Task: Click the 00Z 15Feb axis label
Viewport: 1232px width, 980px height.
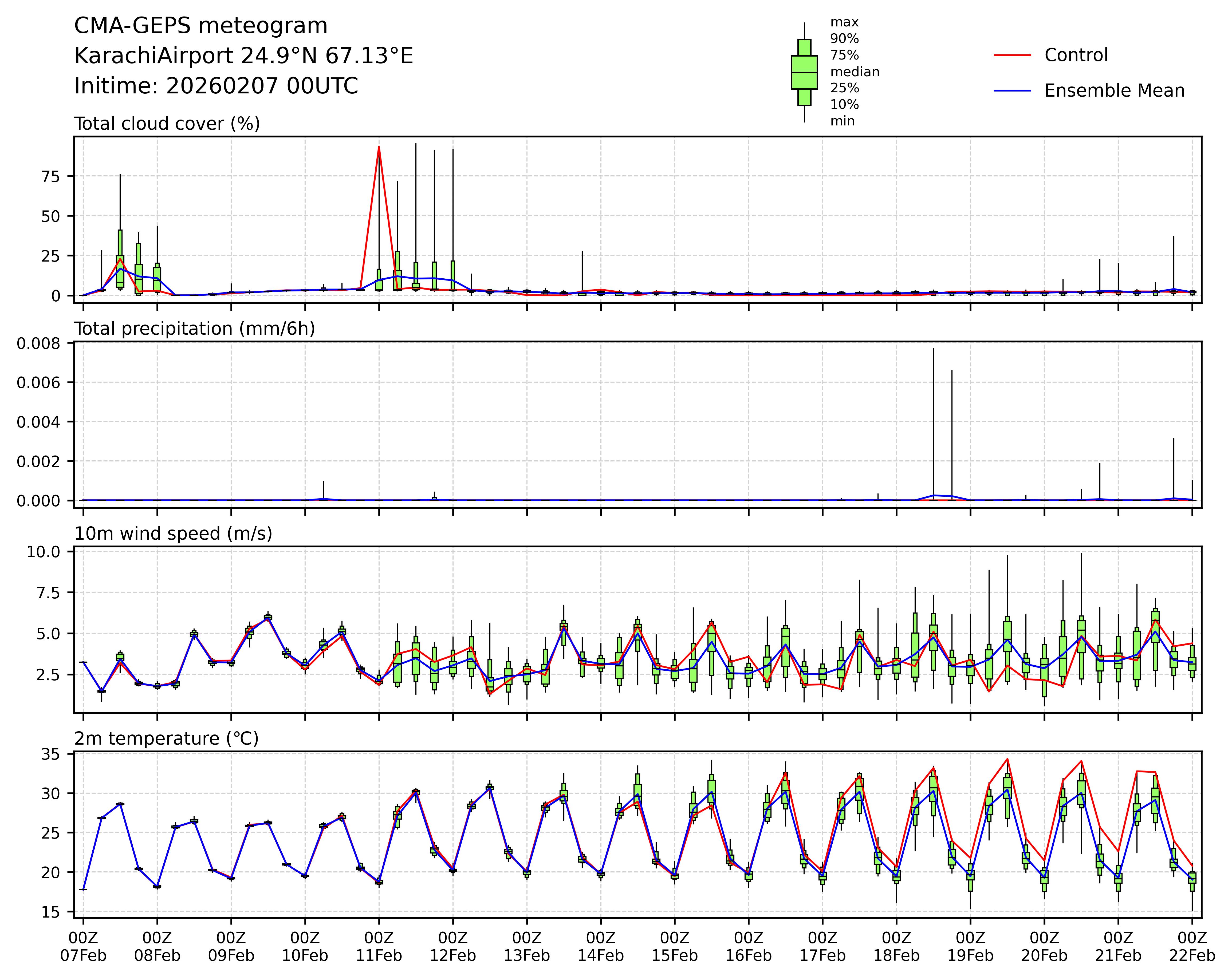Action: click(674, 946)
